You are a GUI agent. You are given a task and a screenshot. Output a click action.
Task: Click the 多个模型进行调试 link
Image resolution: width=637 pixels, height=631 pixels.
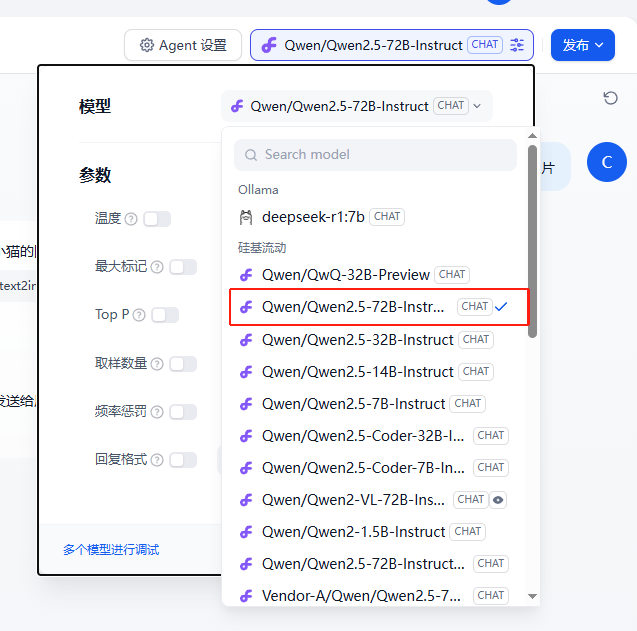111,550
